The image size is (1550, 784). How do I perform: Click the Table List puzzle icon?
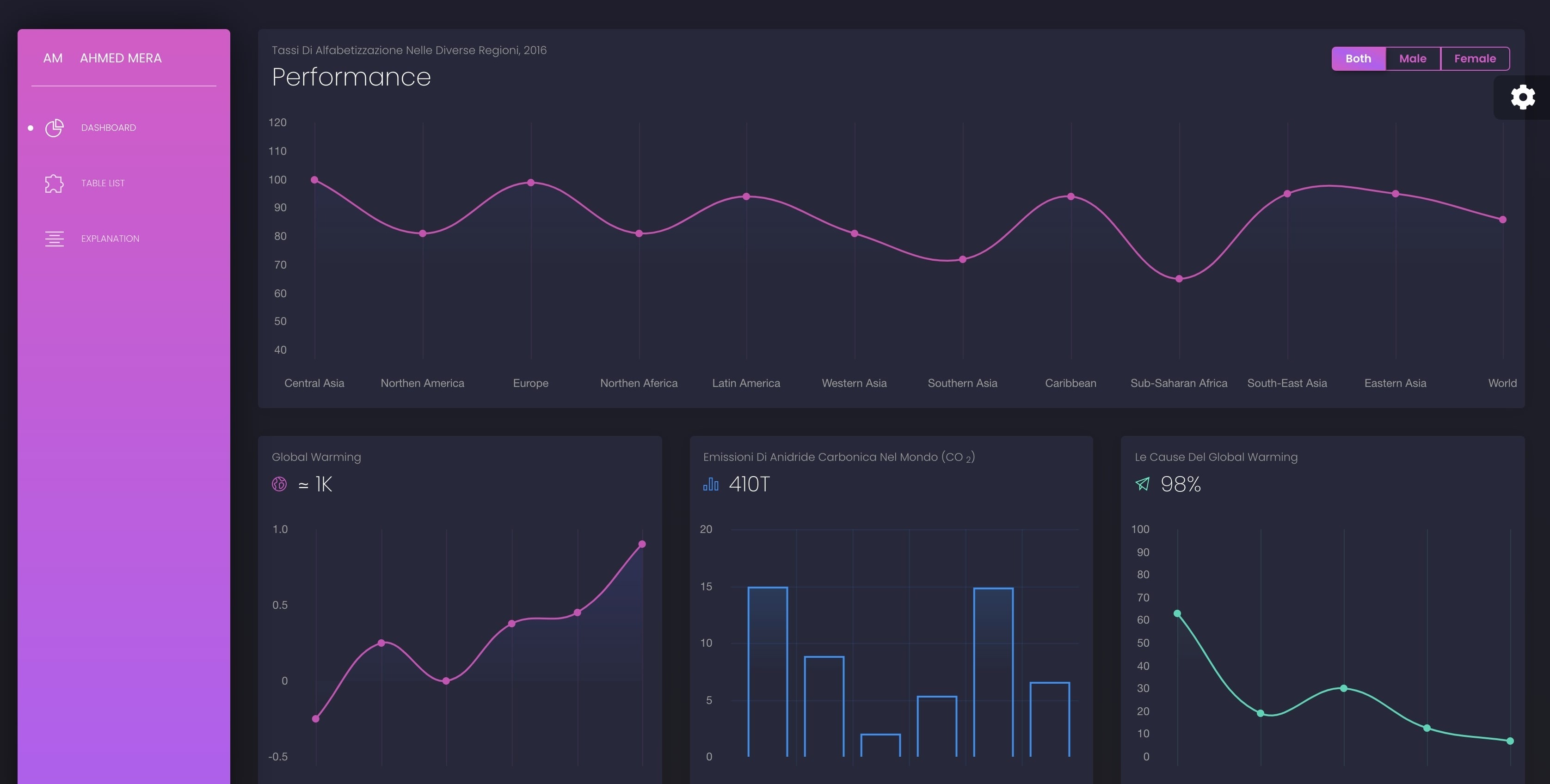pos(54,183)
